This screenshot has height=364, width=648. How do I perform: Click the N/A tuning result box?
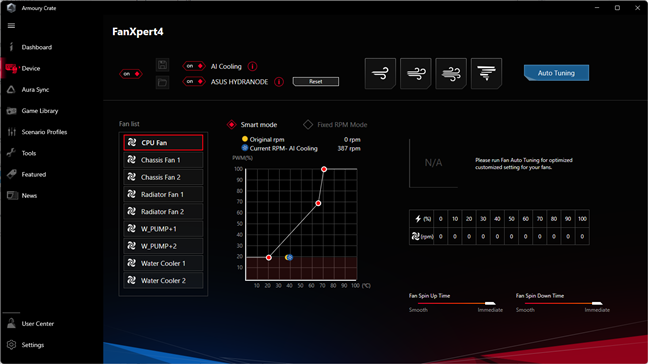434,163
